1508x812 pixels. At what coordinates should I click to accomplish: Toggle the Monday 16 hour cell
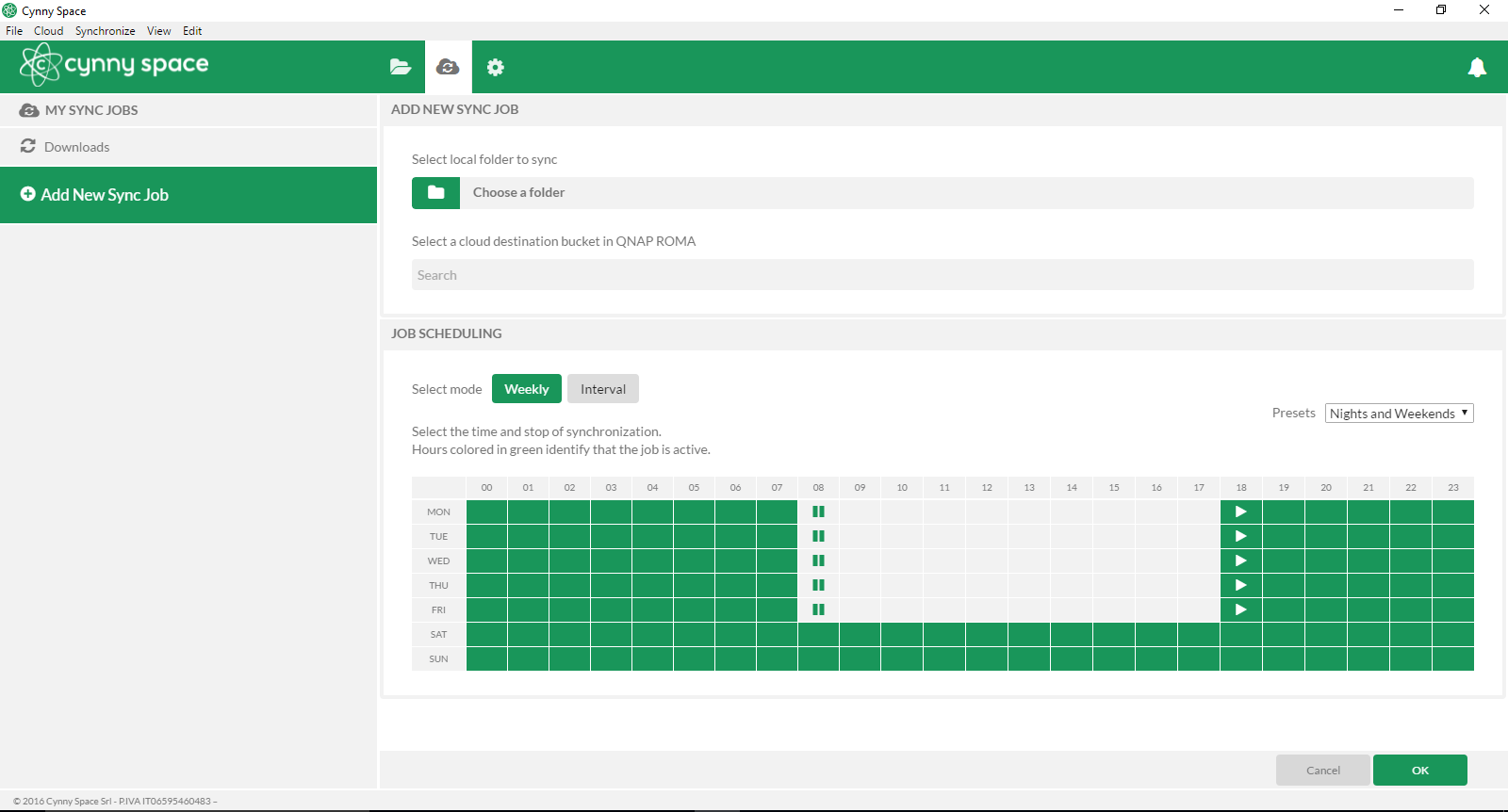click(x=1156, y=512)
